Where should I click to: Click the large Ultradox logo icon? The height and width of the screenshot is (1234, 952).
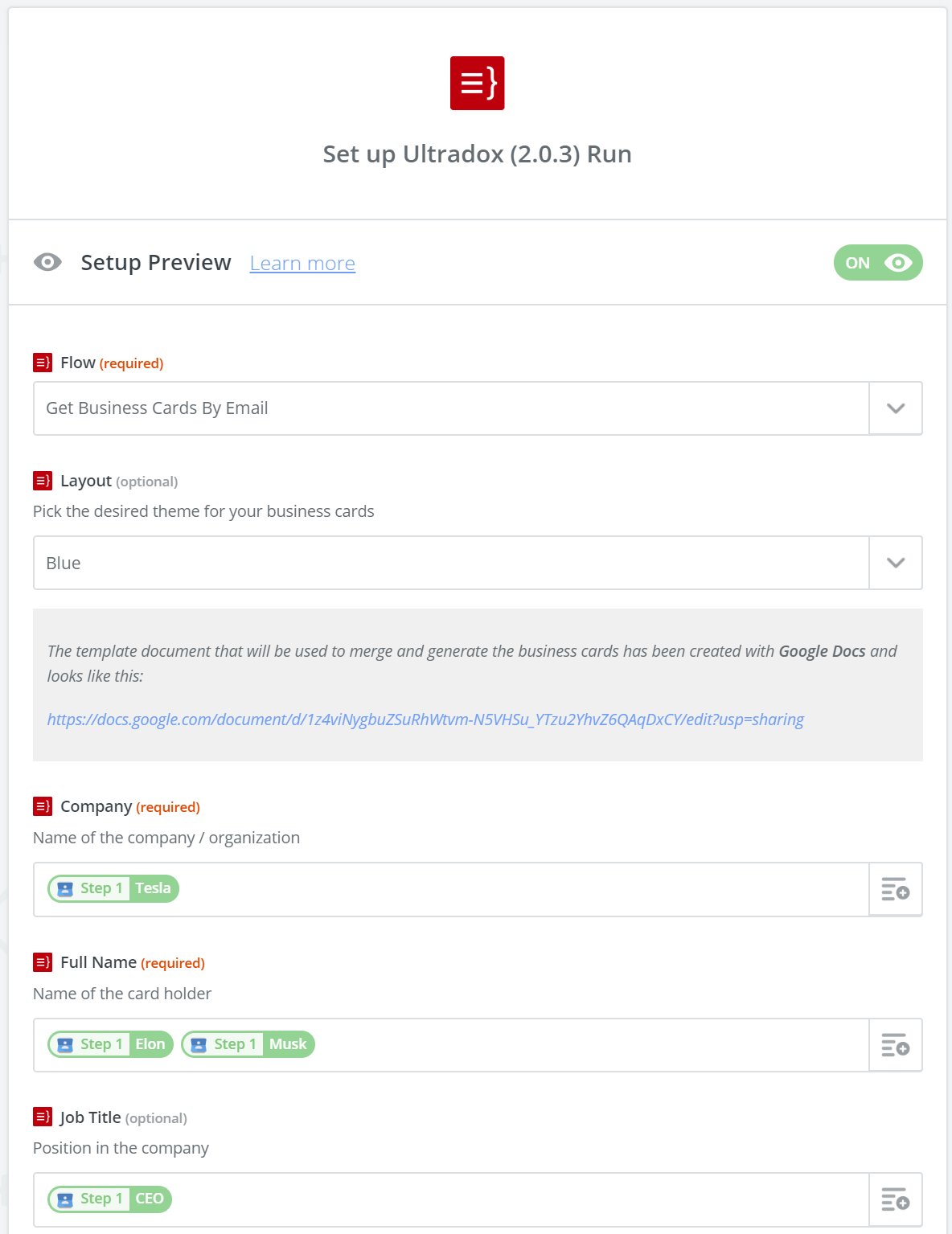tap(477, 83)
